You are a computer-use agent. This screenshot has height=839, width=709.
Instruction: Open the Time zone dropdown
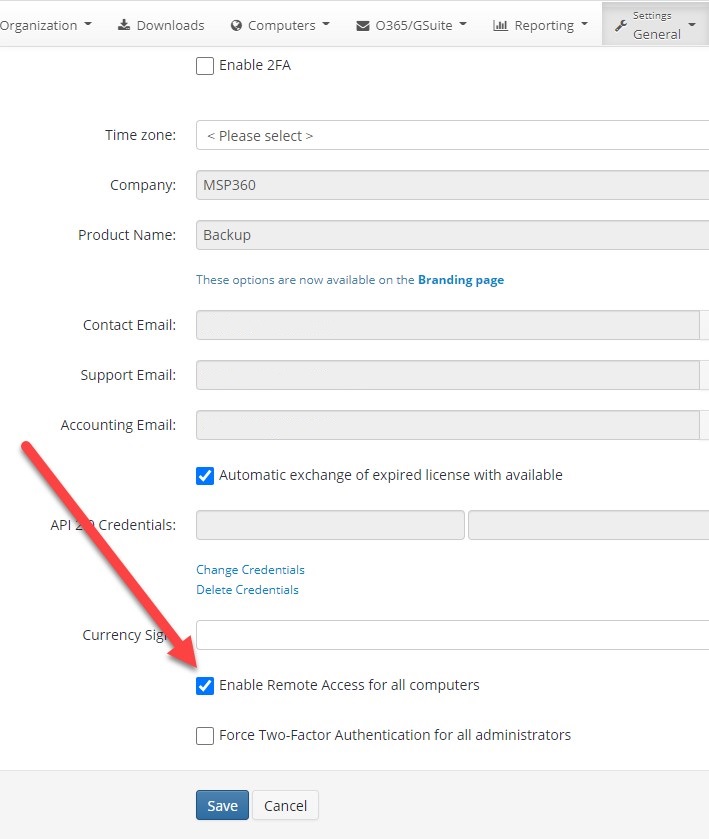[452, 135]
